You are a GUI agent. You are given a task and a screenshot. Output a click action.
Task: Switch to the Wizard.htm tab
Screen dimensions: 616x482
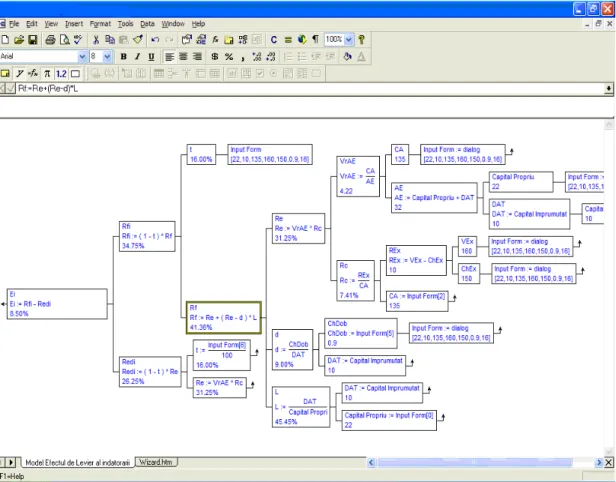156,462
